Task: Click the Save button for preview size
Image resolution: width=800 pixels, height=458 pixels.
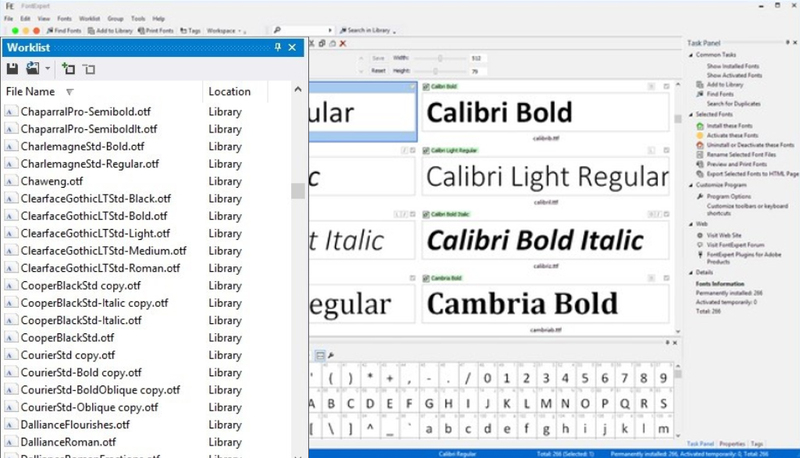Action: (x=378, y=58)
